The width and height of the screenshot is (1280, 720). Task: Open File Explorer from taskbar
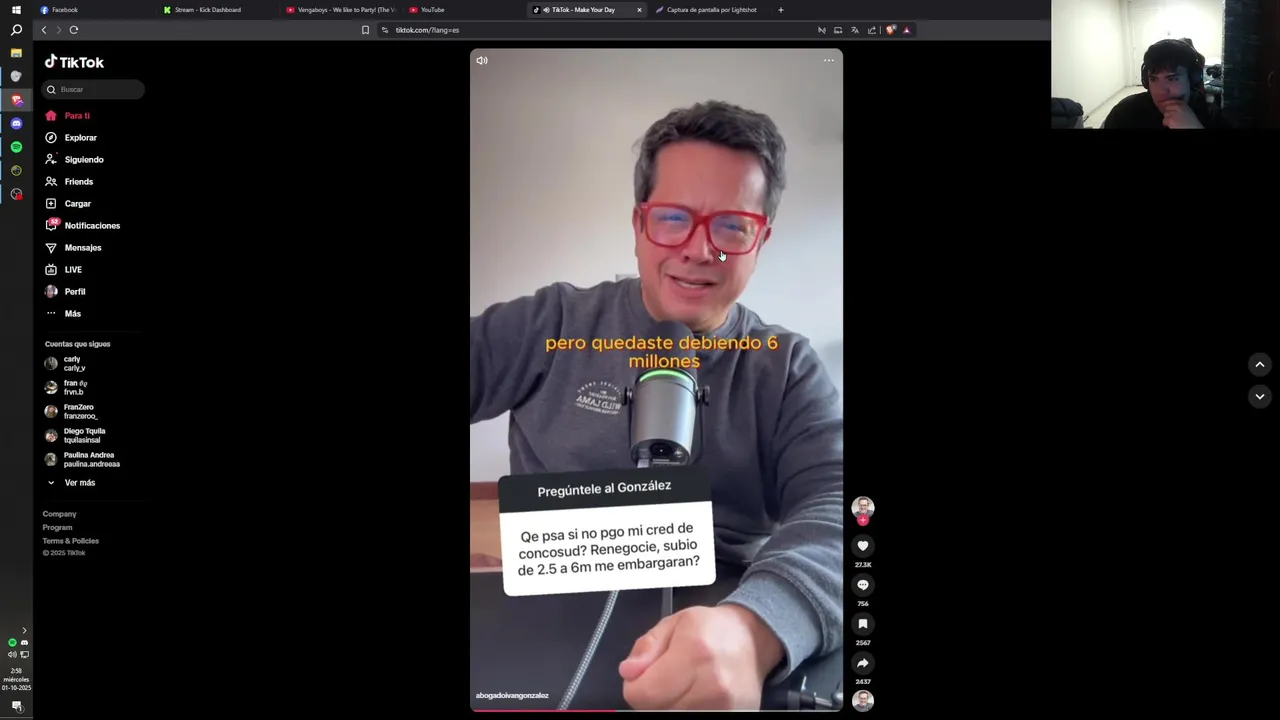16,53
